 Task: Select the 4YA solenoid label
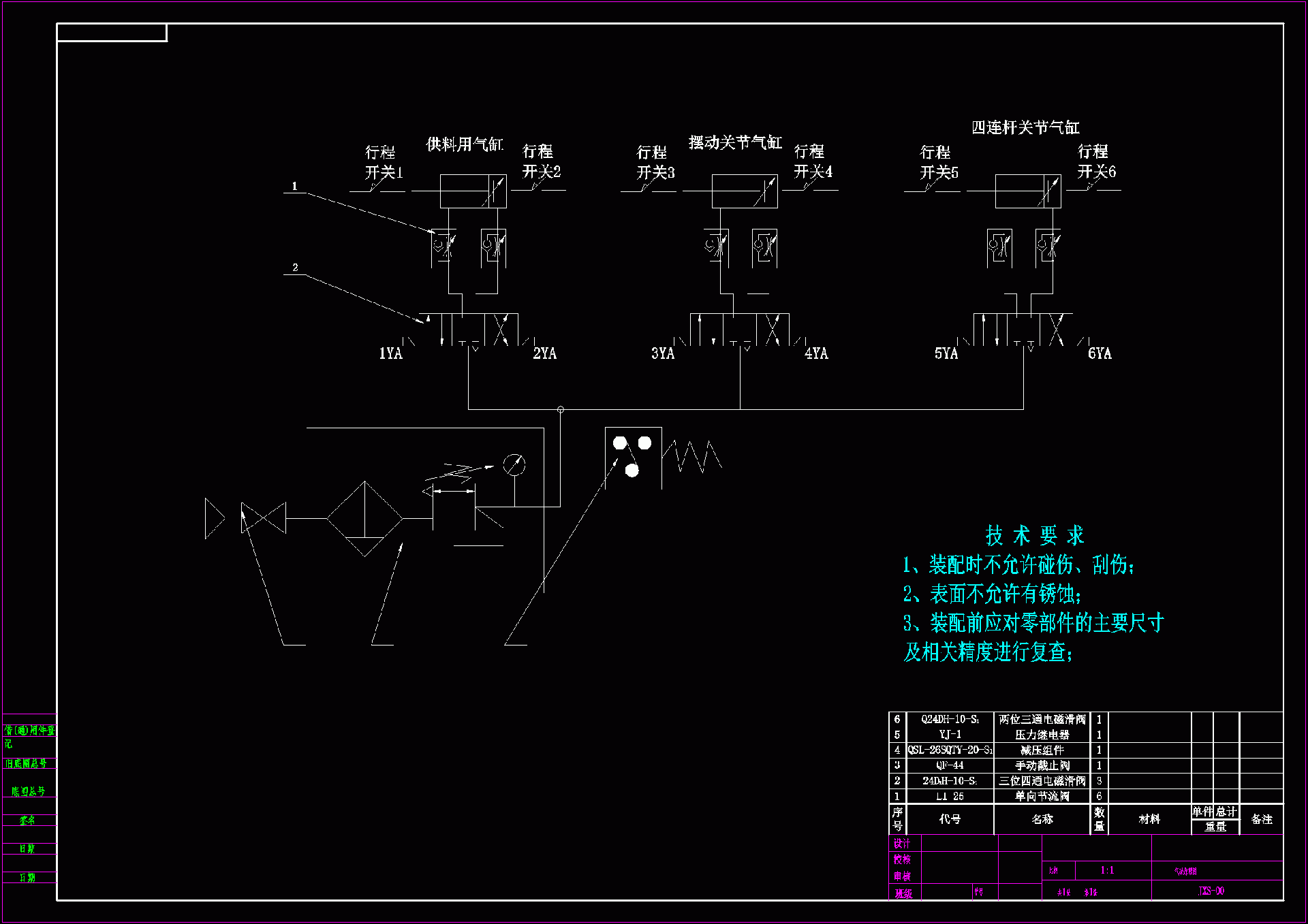[x=816, y=353]
